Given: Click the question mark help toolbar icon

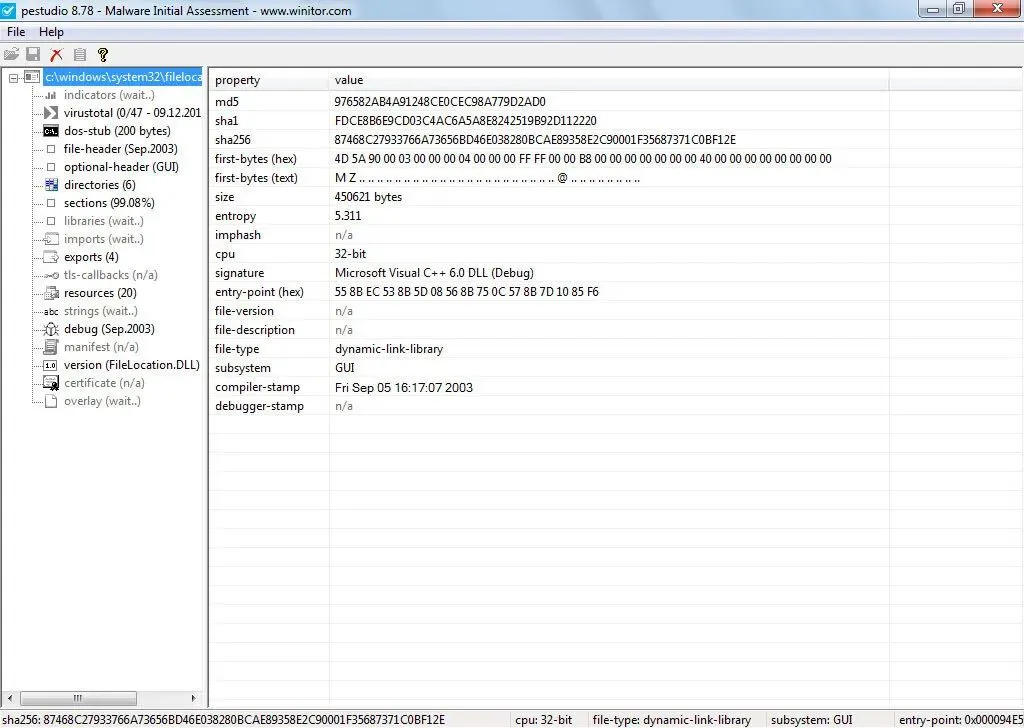Looking at the screenshot, I should (x=102, y=55).
